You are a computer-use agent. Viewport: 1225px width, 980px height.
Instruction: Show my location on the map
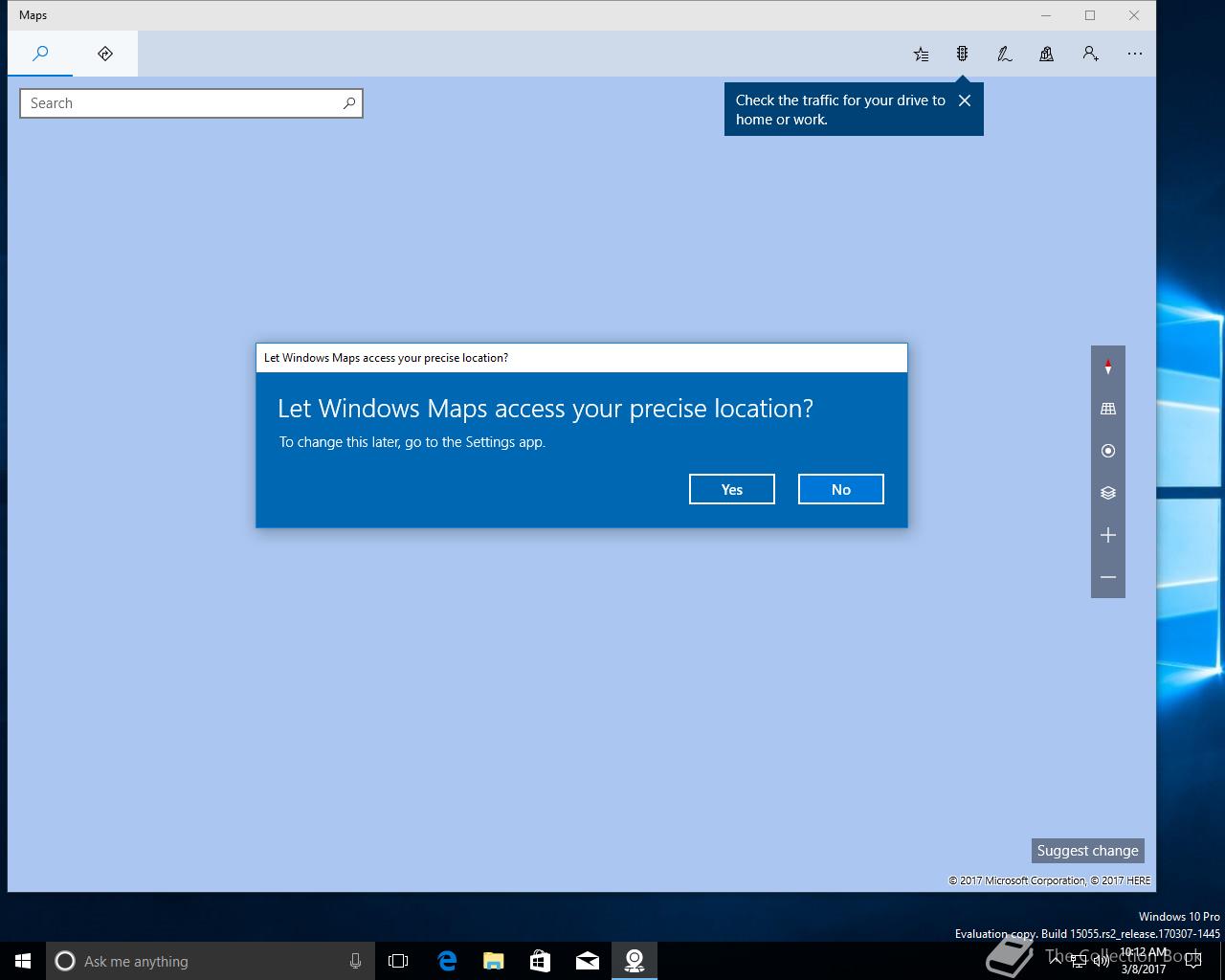[x=1108, y=451]
